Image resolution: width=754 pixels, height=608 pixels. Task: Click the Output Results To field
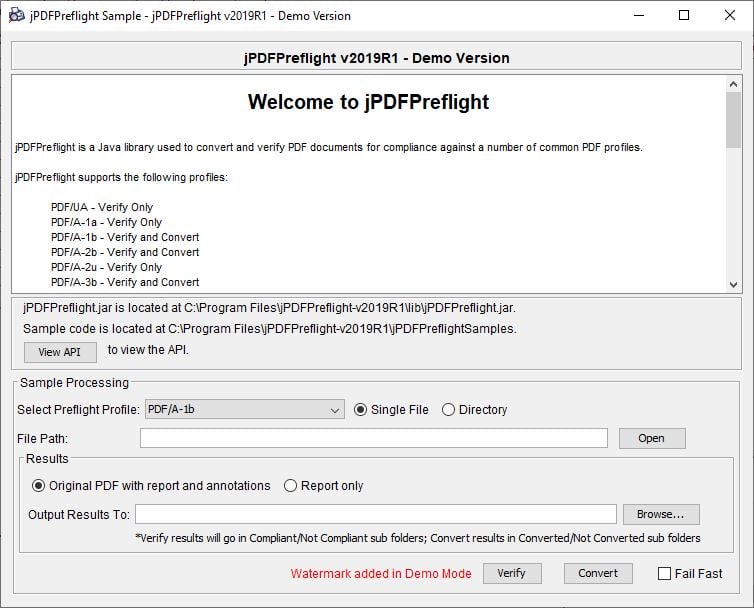click(x=376, y=514)
